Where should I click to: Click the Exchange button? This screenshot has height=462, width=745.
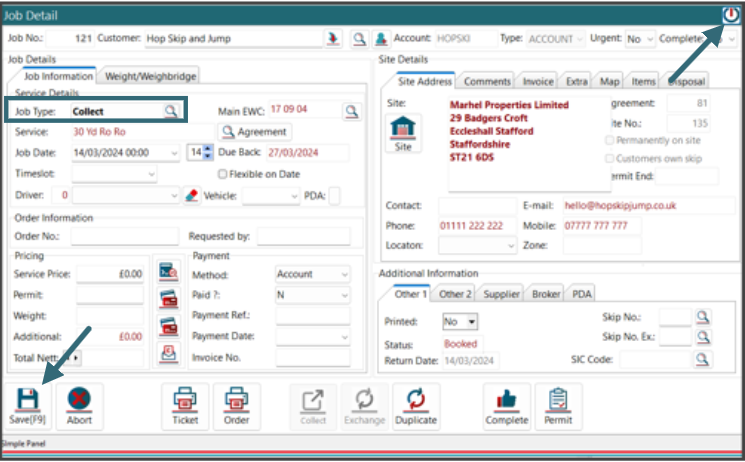pyautogui.click(x=364, y=406)
